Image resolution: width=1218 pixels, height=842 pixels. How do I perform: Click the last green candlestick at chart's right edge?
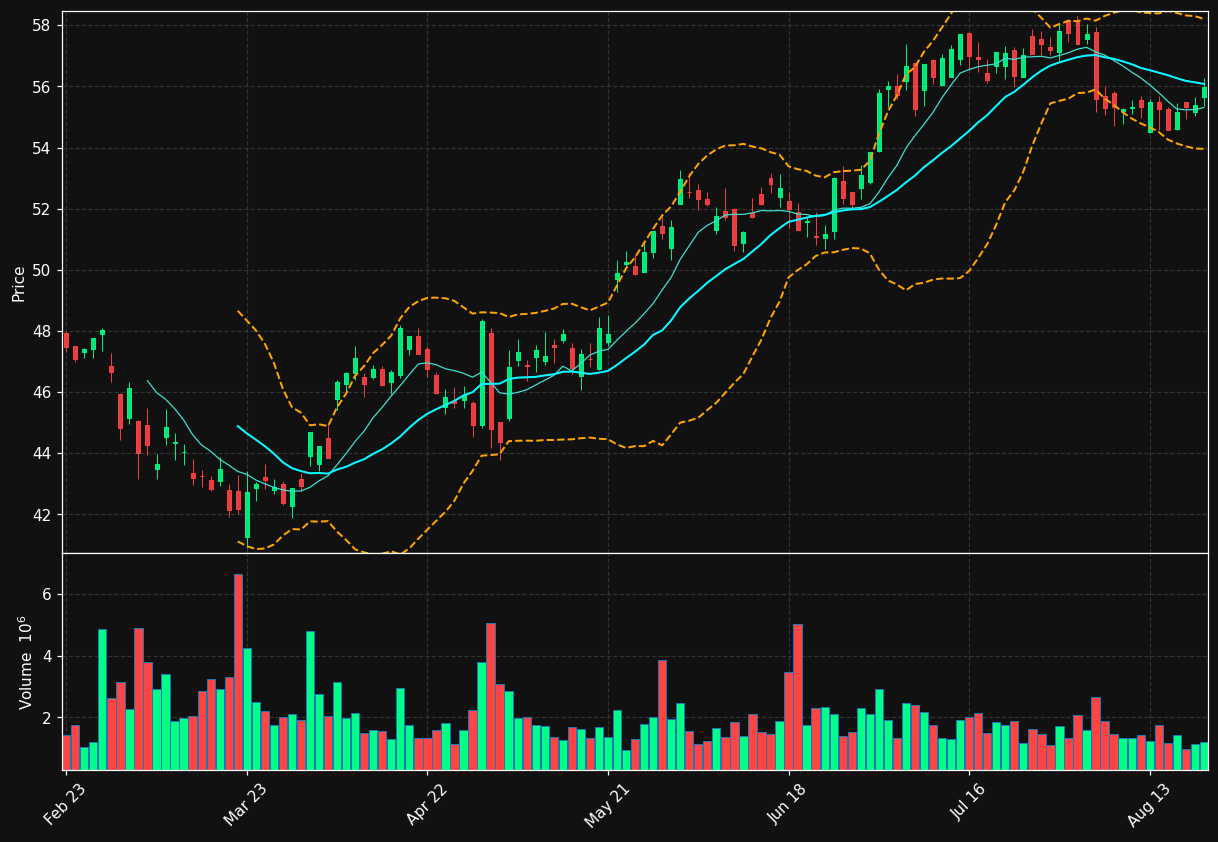[1204, 92]
